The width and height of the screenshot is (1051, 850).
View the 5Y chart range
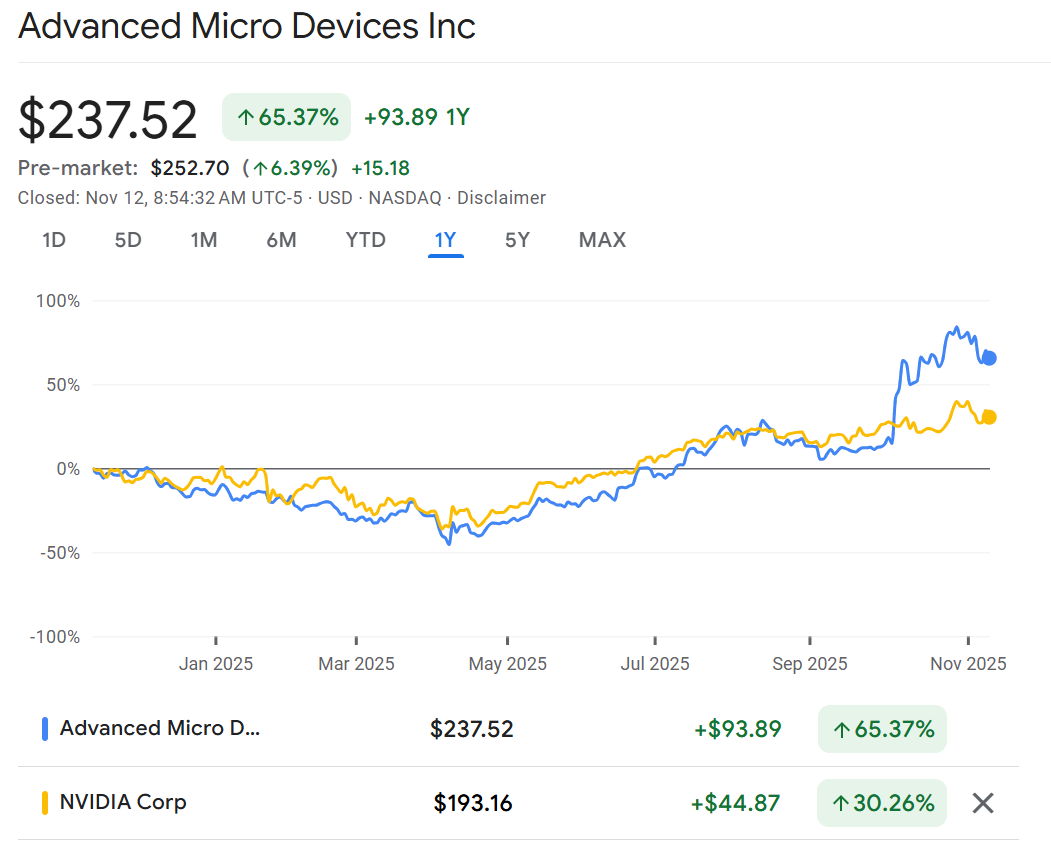pyautogui.click(x=517, y=240)
